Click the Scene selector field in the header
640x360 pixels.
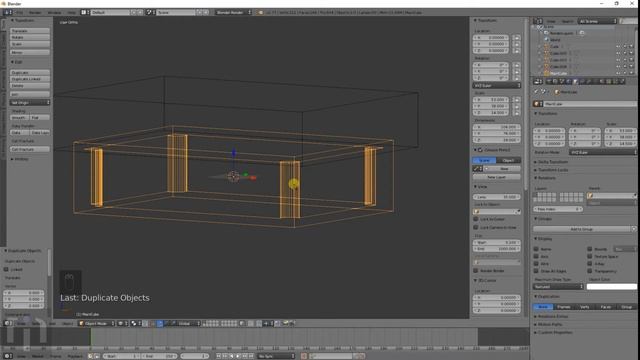176,13
